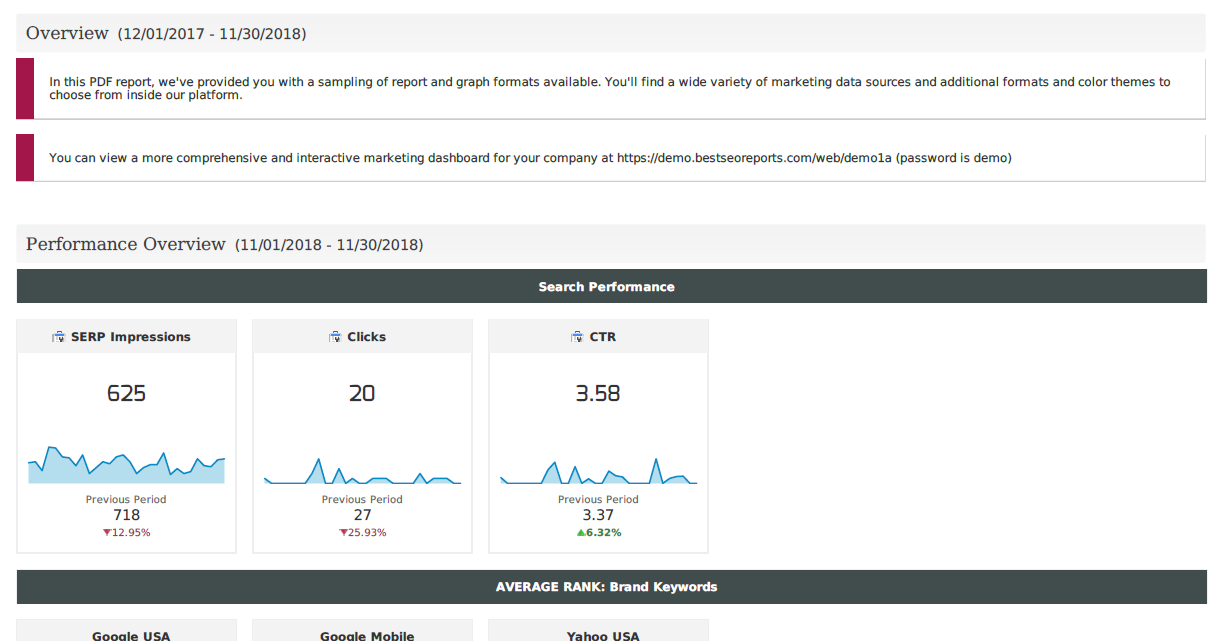Click the Overview section heading
The width and height of the screenshot is (1222, 641).
pos(67,34)
